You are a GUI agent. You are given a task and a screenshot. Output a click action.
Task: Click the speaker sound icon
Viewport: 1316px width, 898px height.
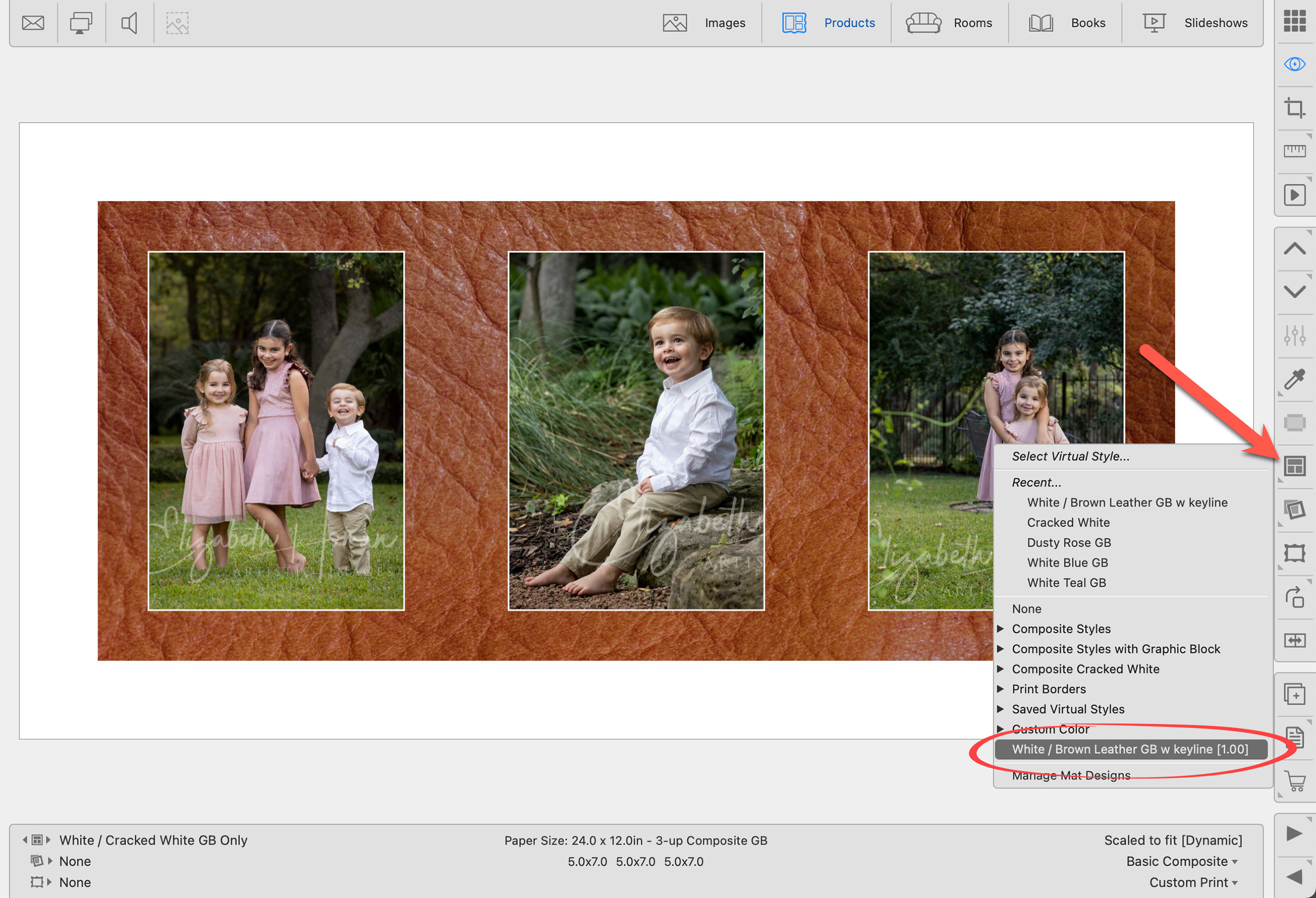[x=130, y=23]
